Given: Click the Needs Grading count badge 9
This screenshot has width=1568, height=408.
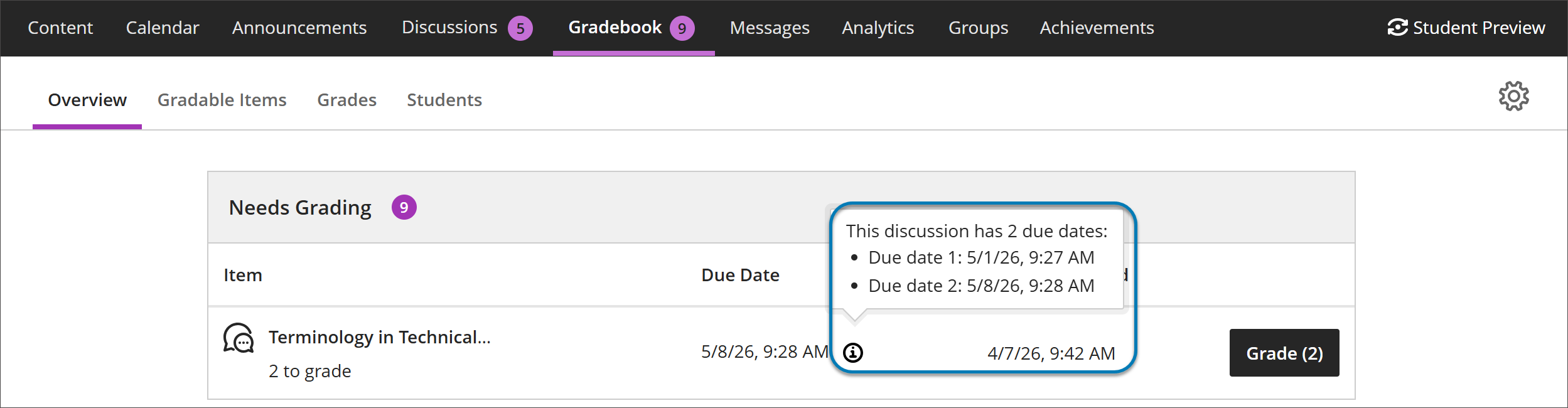Looking at the screenshot, I should tap(404, 207).
